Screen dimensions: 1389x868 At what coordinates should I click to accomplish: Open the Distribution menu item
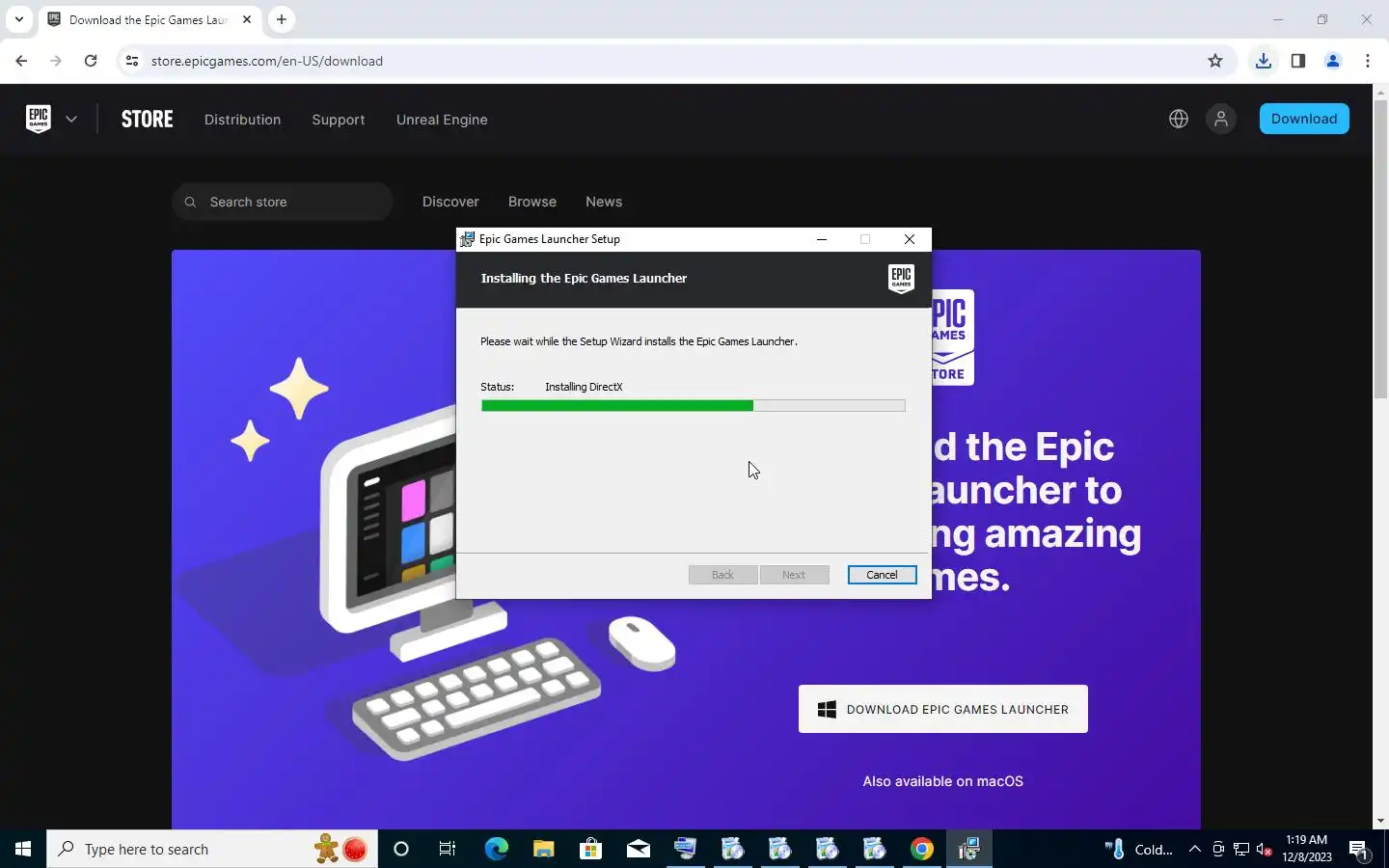click(242, 120)
